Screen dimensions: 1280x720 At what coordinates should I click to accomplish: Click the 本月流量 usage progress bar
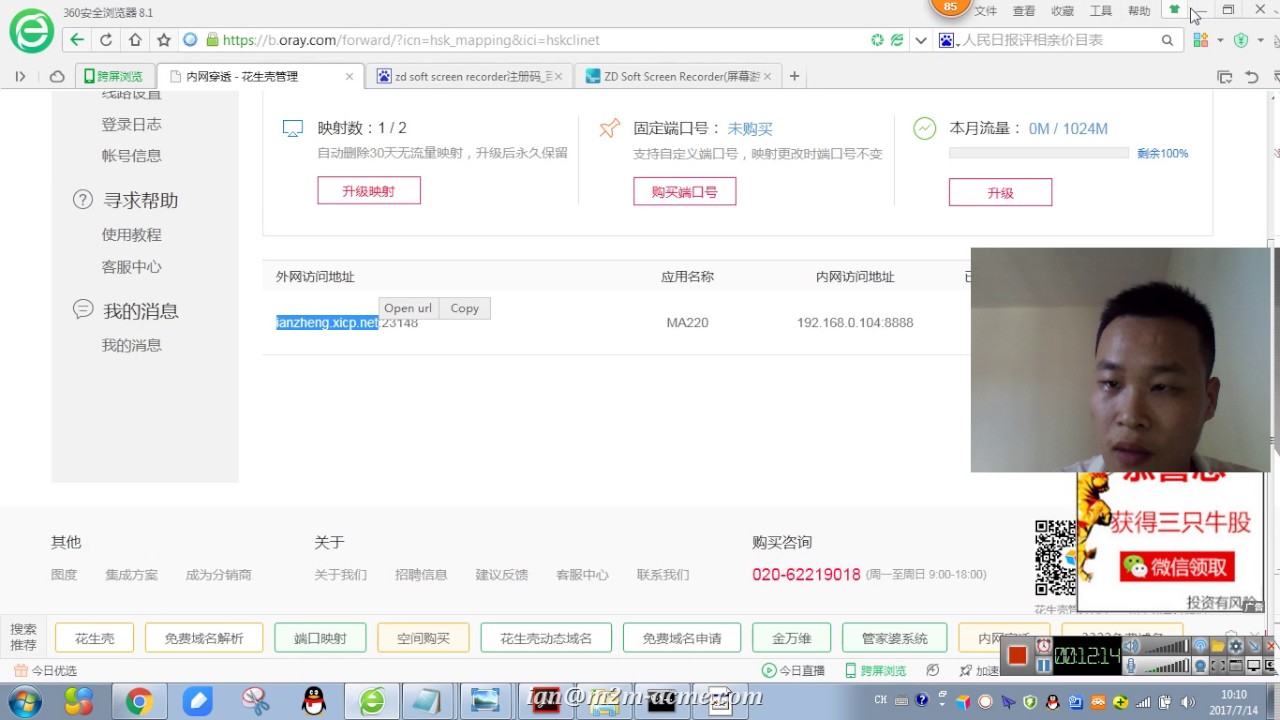(1039, 153)
